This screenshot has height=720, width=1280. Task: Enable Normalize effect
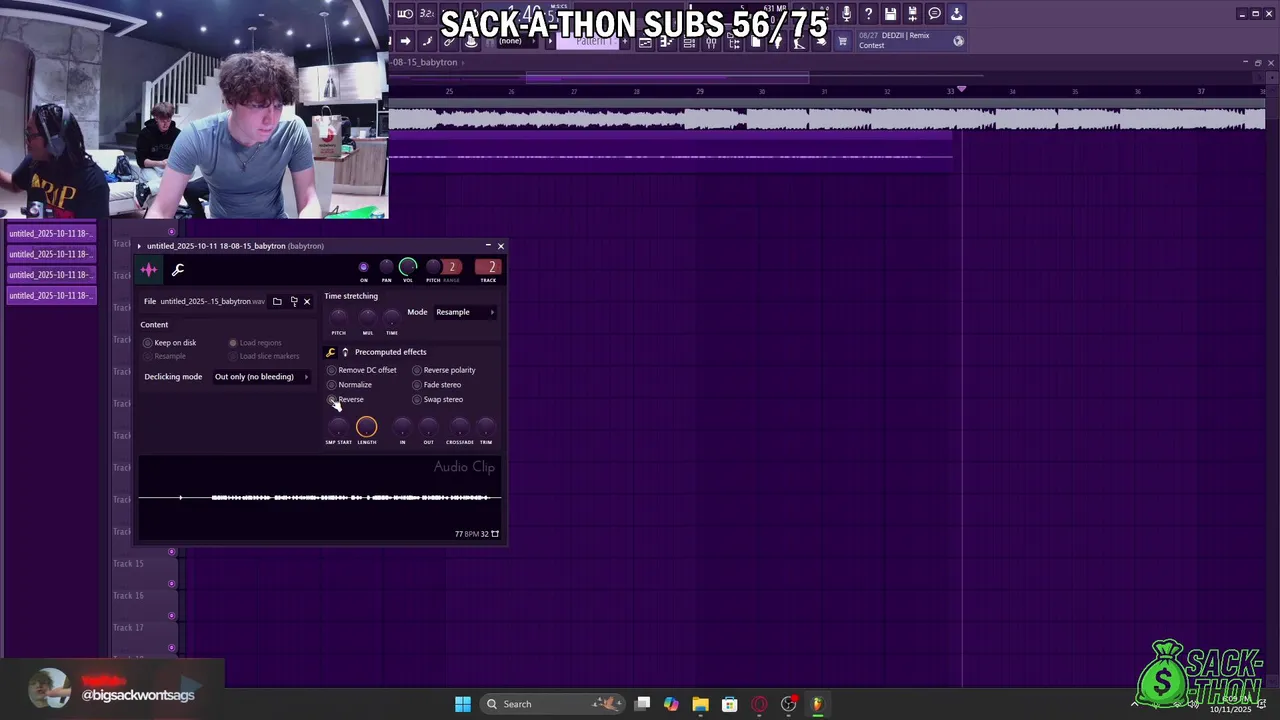350,385
